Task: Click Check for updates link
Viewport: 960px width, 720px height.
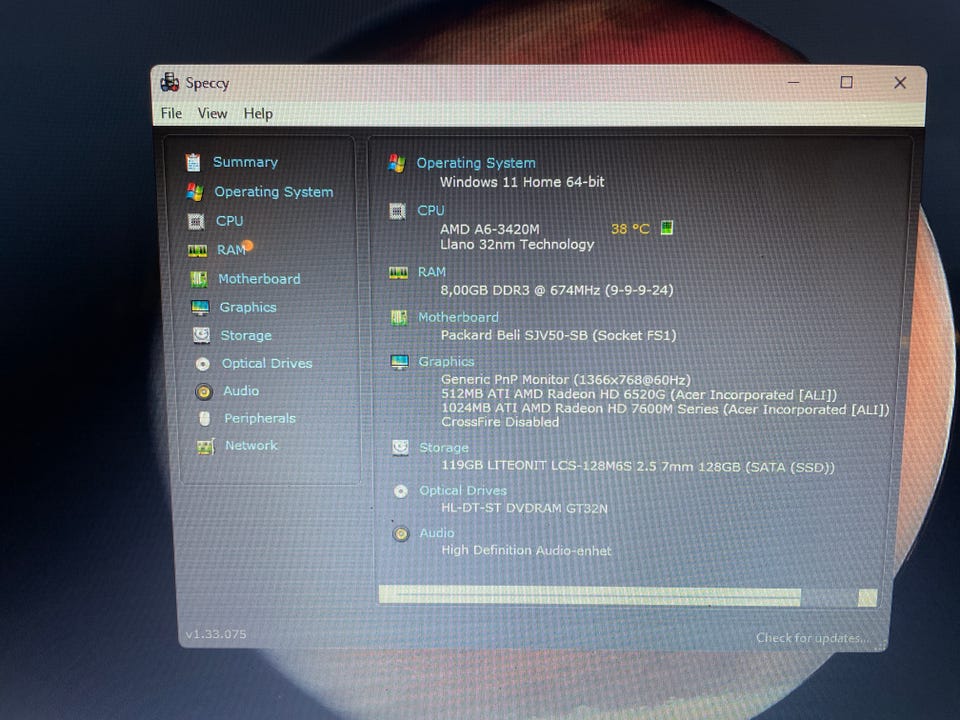Action: (x=812, y=638)
